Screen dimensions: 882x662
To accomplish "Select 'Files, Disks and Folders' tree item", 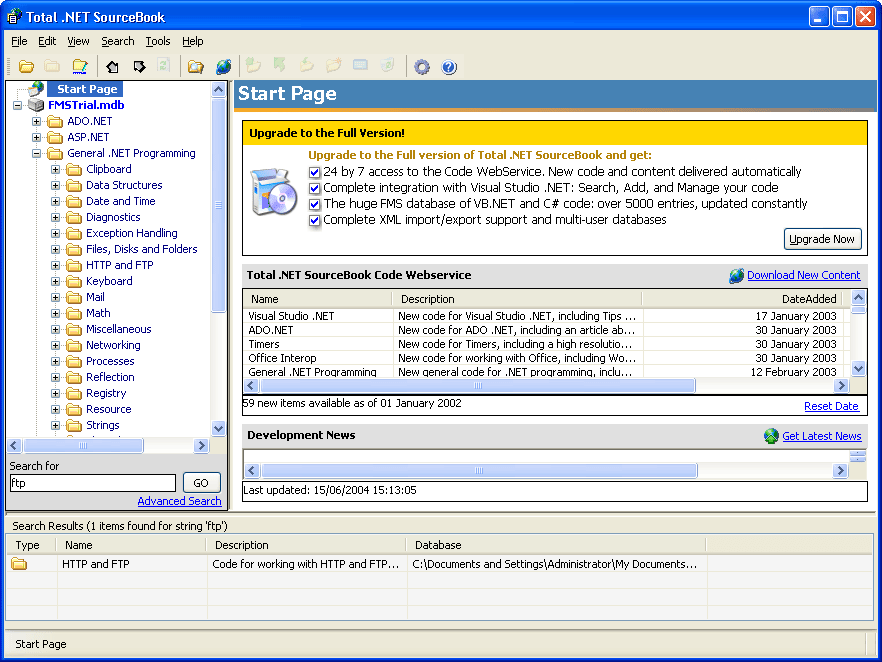I will coord(142,249).
